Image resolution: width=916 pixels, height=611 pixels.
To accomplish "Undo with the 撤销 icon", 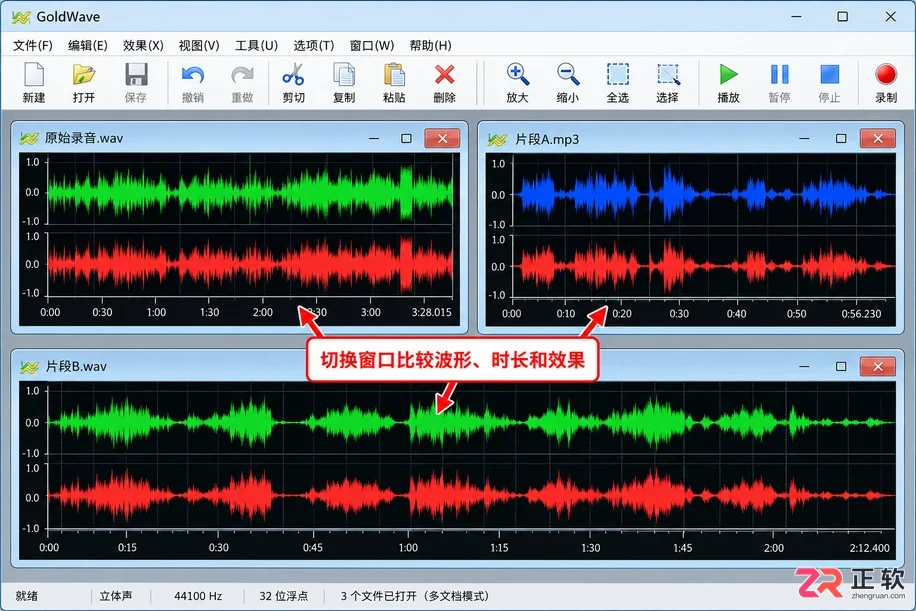I will pyautogui.click(x=193, y=75).
